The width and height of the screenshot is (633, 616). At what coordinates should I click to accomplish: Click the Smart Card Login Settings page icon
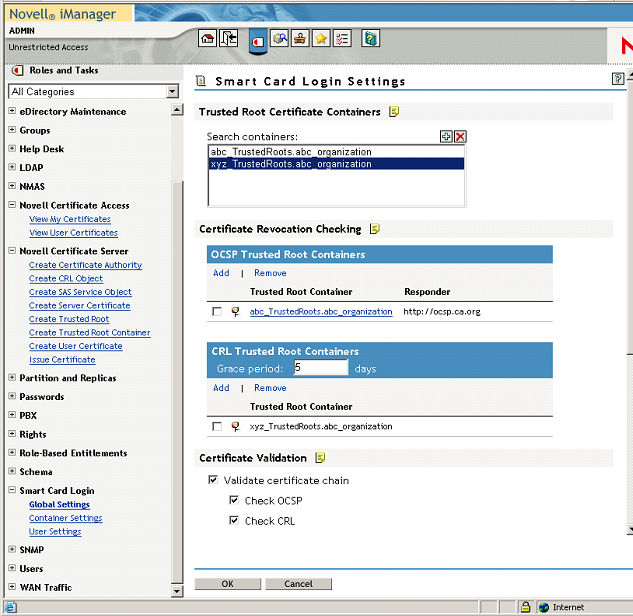(201, 81)
